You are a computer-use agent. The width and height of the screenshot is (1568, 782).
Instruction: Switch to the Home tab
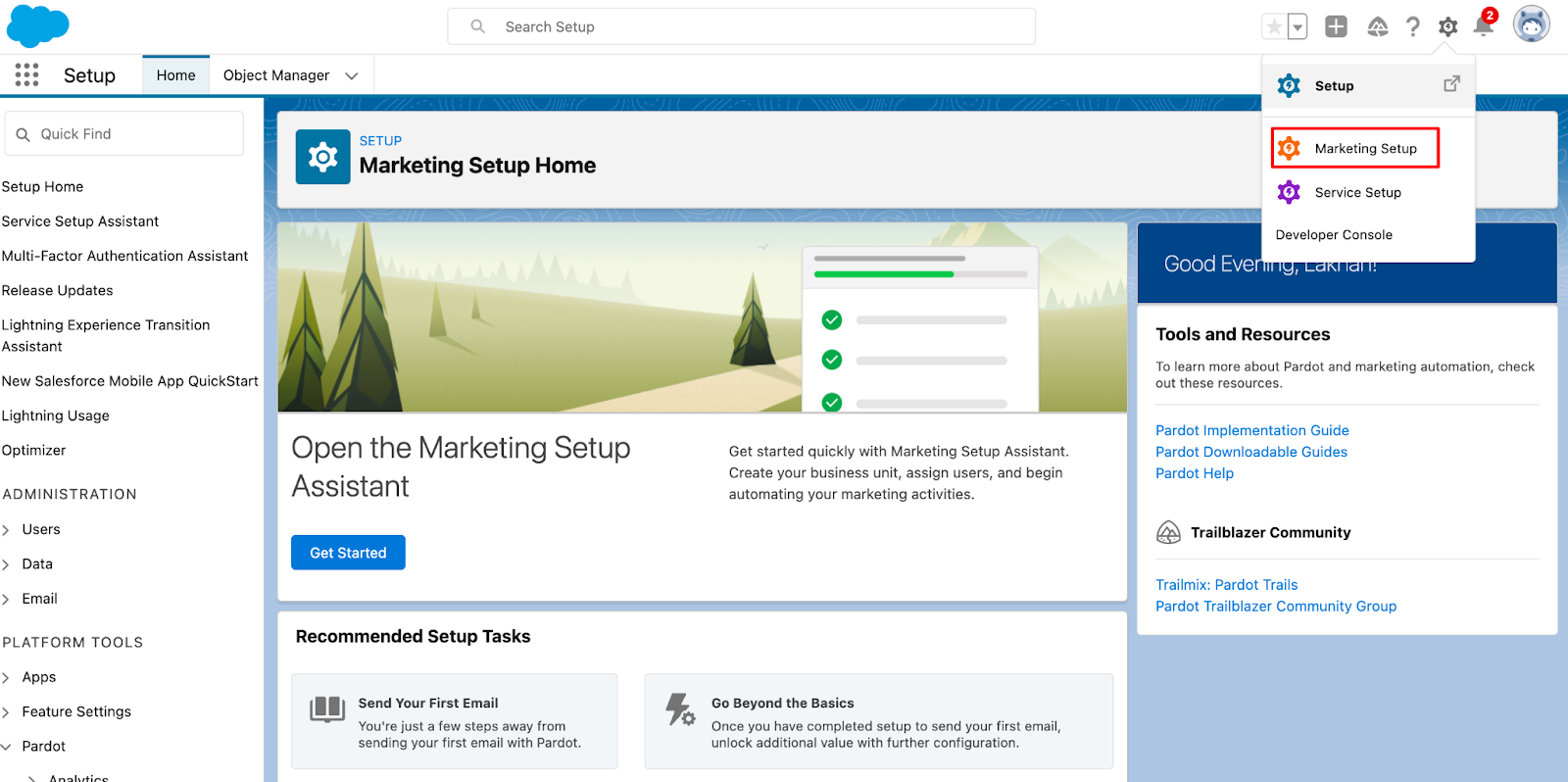pos(176,75)
